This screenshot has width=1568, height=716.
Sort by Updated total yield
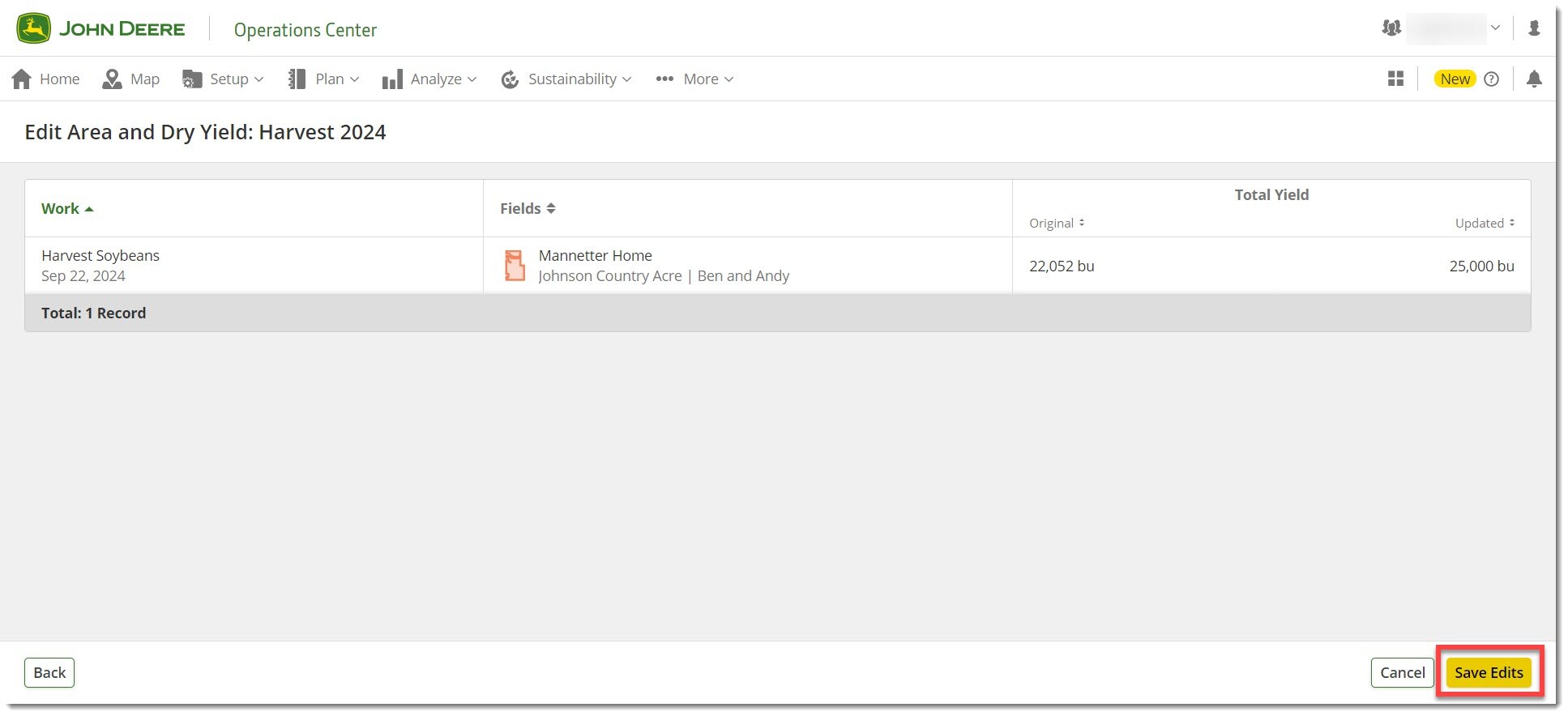[x=1484, y=223]
